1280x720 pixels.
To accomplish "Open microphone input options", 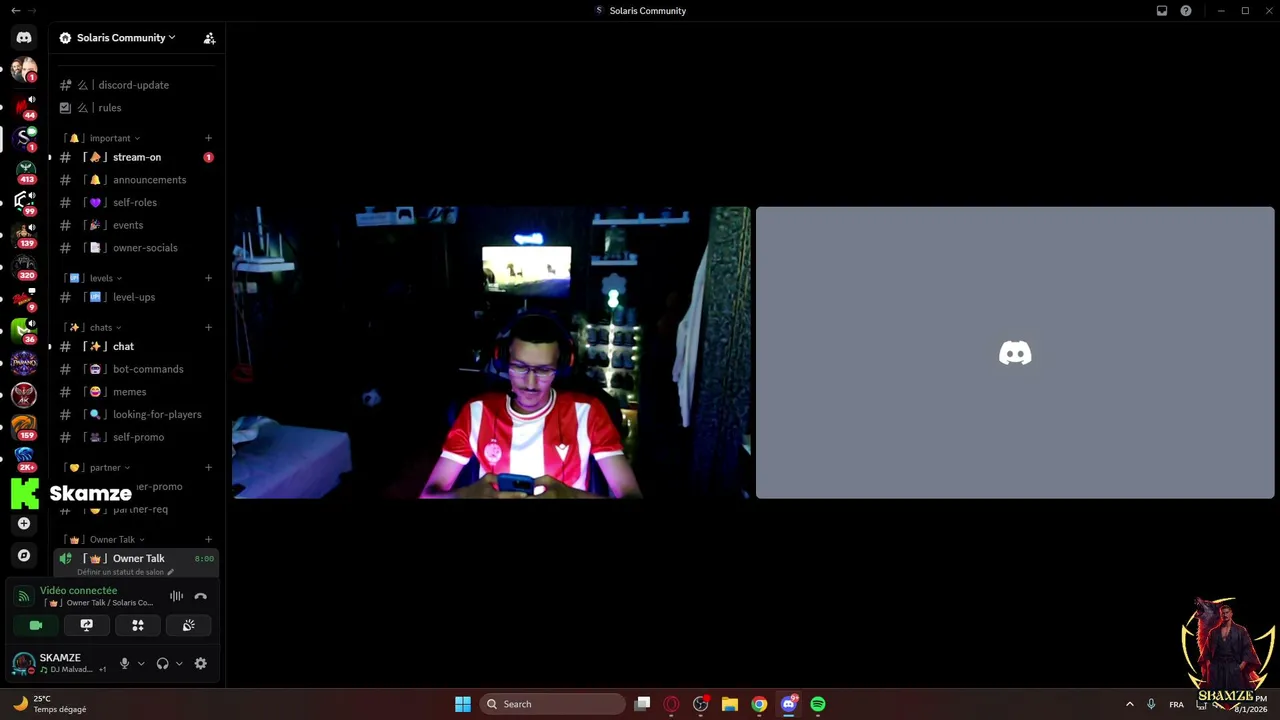I will pyautogui.click(x=141, y=663).
